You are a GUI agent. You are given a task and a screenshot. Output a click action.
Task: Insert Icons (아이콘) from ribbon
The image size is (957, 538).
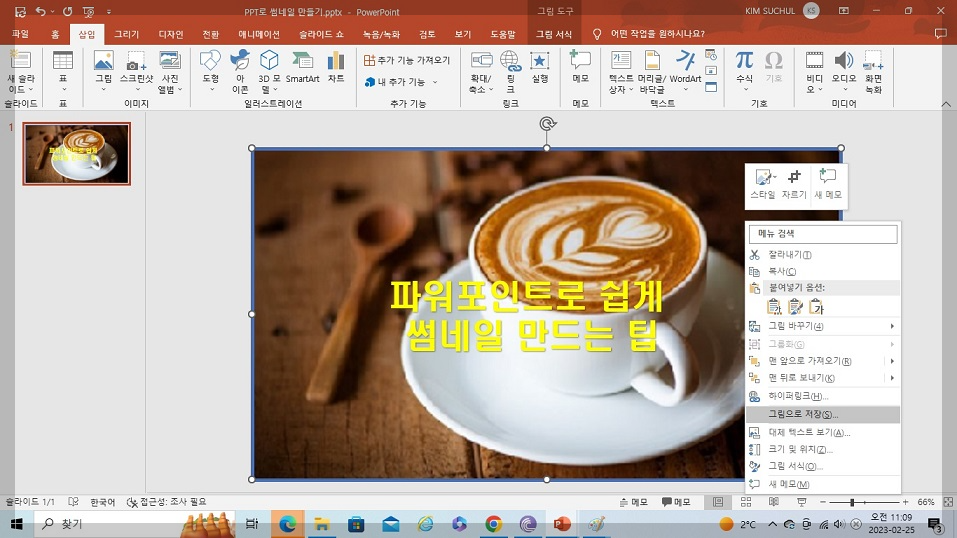[240, 61]
